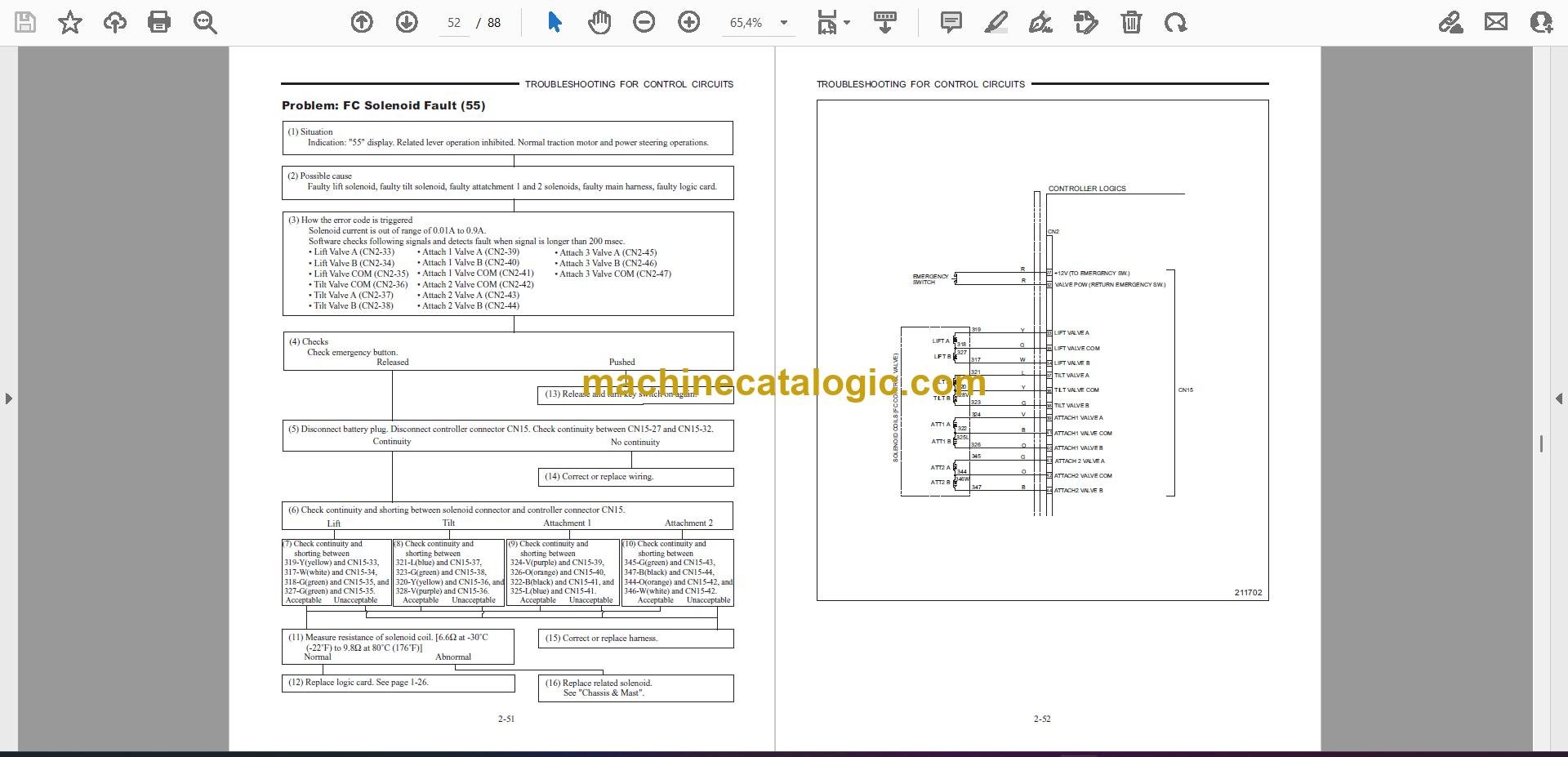This screenshot has height=757, width=1568.
Task: Open the stamp tool icon
Action: [1086, 22]
